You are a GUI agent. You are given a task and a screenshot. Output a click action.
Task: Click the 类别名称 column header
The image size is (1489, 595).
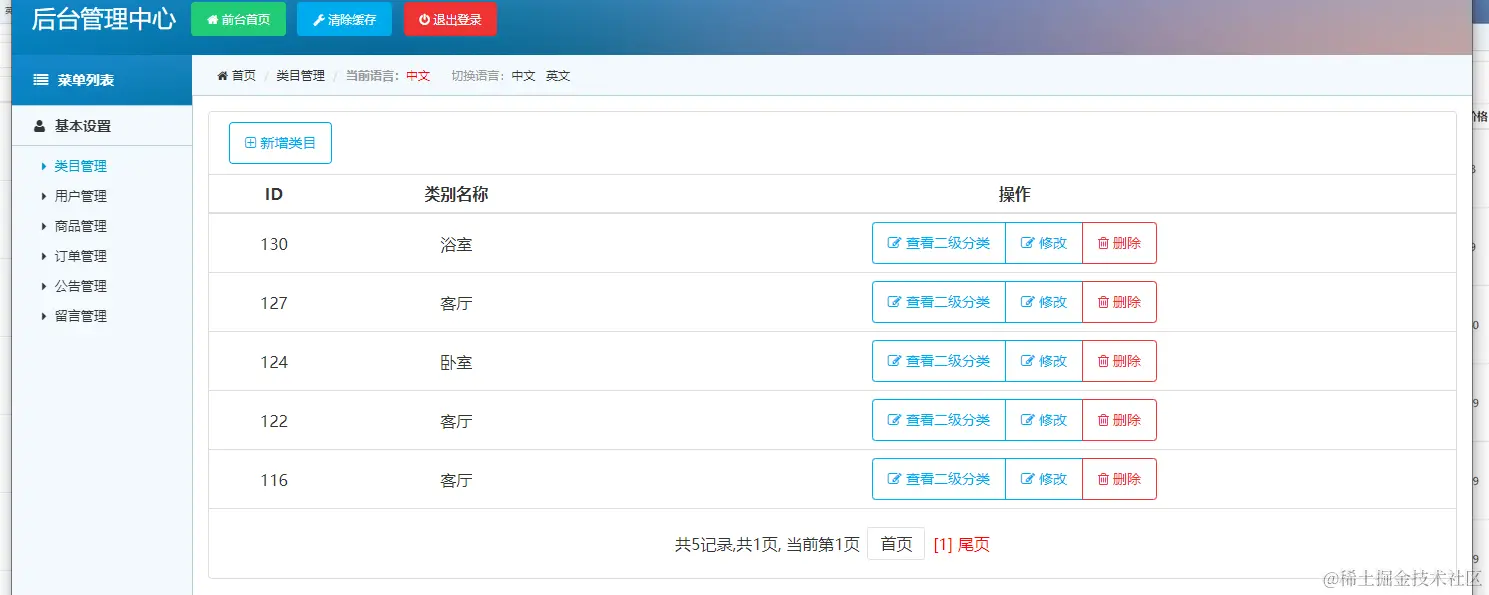(x=456, y=194)
